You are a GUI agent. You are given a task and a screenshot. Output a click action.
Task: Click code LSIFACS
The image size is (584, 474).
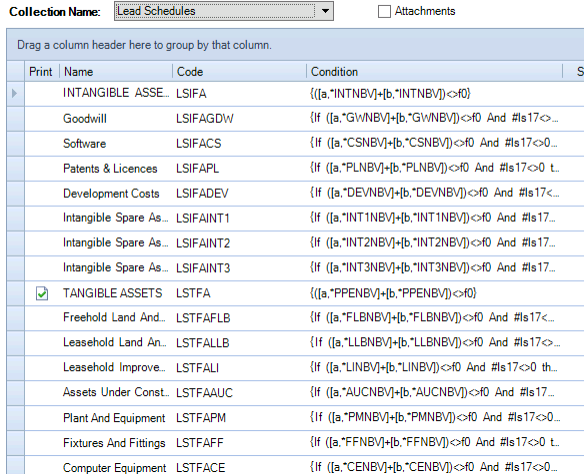click(x=199, y=144)
